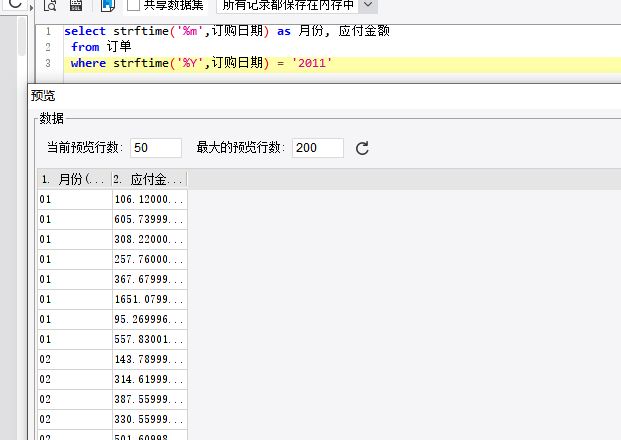Select cell 330.55999 in amount column
The width and height of the screenshot is (621, 440).
tap(150, 419)
